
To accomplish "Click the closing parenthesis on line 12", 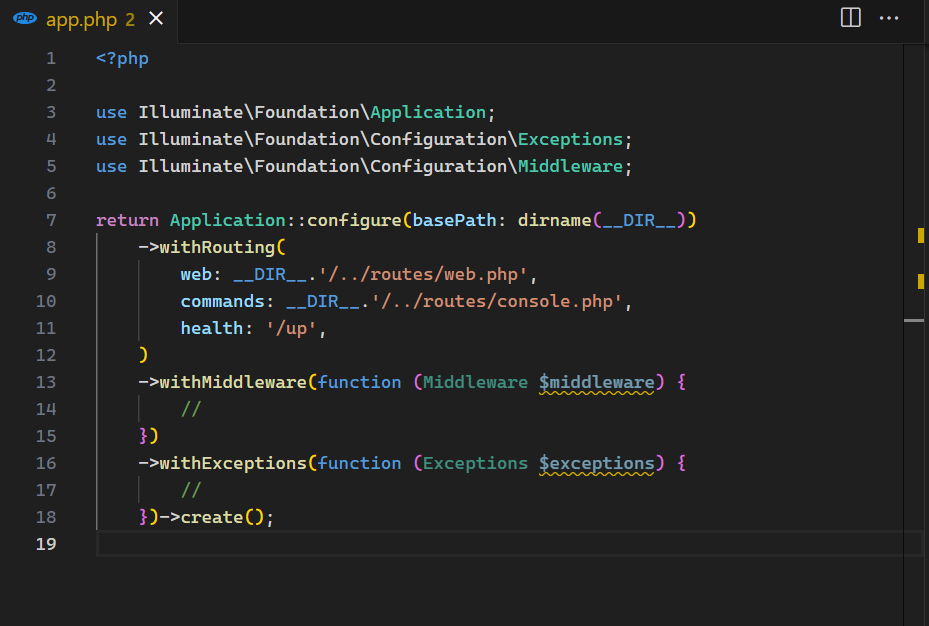I will (143, 355).
